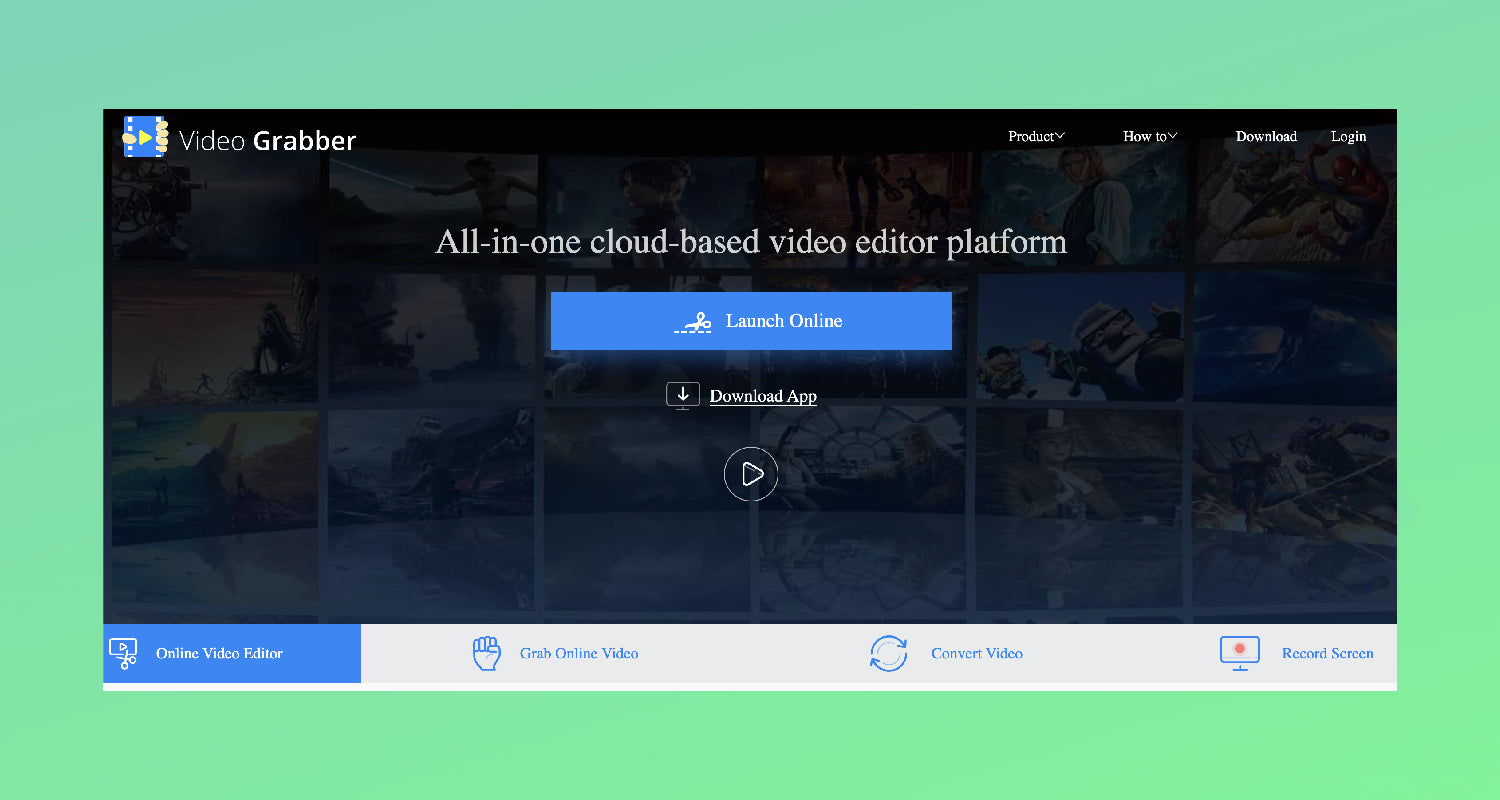1500x800 pixels.
Task: Click the headline All-in-one cloud-based video editor platform
Action: click(751, 242)
